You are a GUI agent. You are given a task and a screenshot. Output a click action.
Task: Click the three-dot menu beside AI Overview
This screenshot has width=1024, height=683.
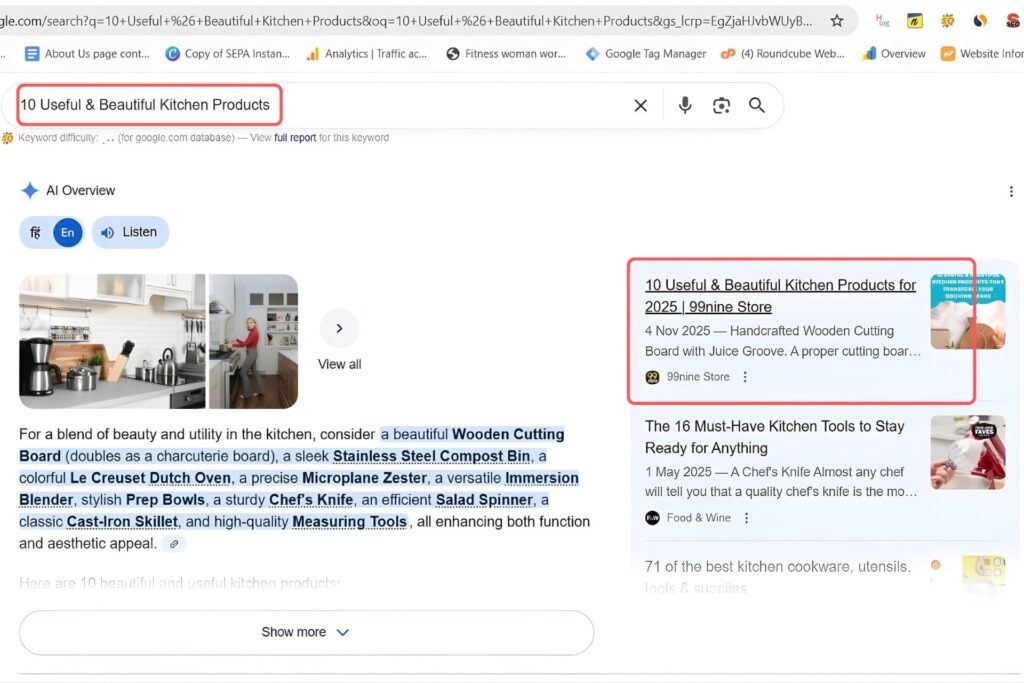[1011, 190]
